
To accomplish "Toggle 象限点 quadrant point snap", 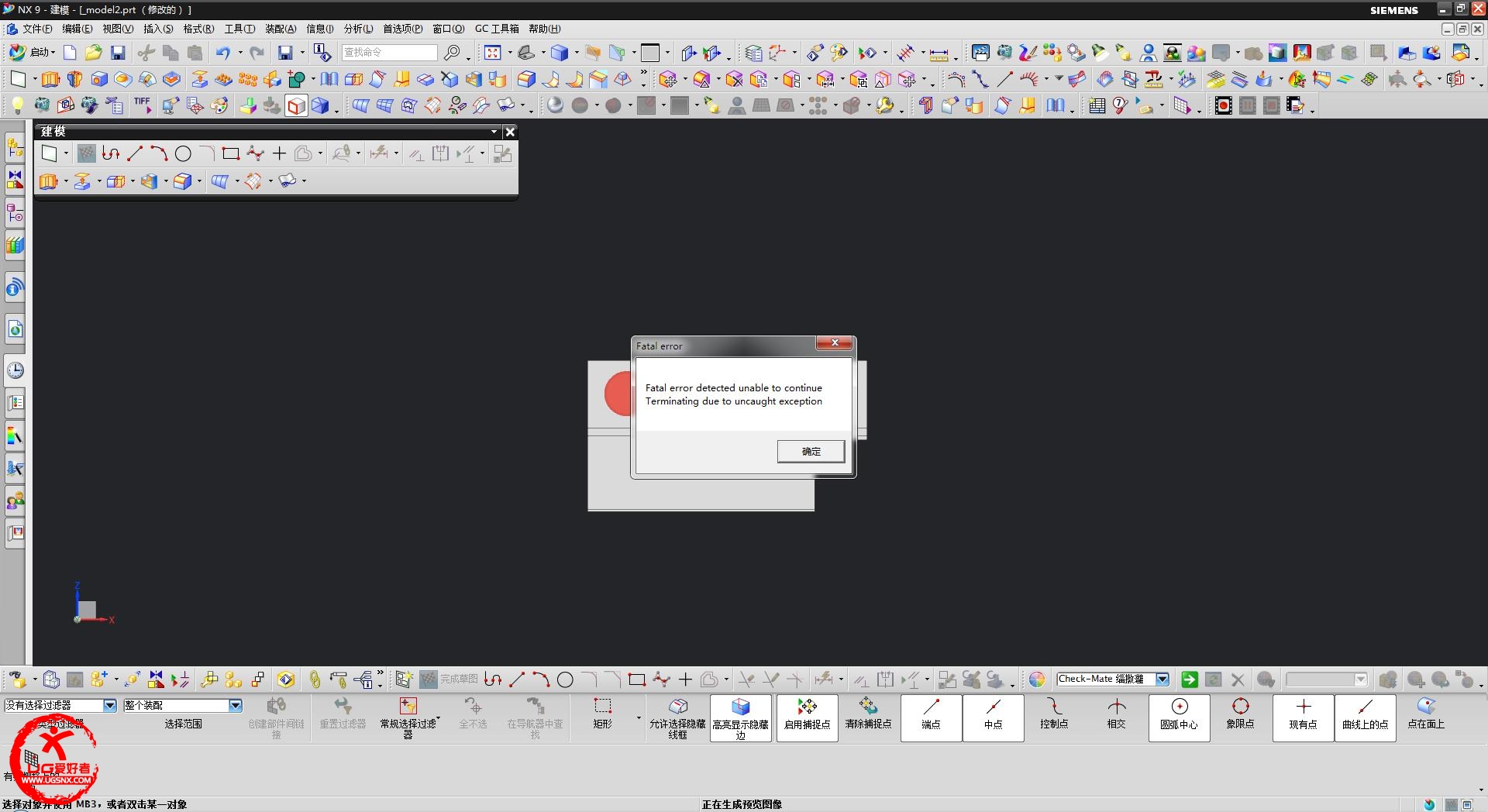I will (x=1240, y=714).
